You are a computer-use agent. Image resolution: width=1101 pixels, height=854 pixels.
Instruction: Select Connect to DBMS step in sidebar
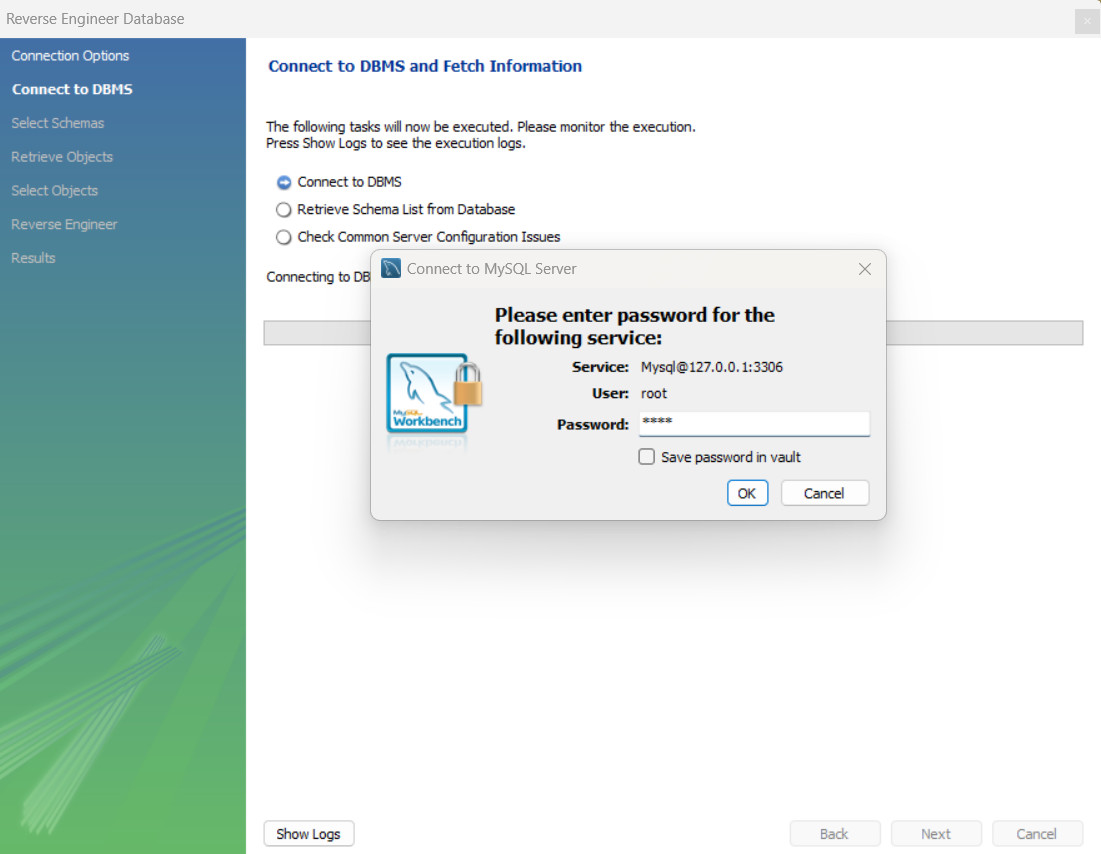(x=72, y=89)
